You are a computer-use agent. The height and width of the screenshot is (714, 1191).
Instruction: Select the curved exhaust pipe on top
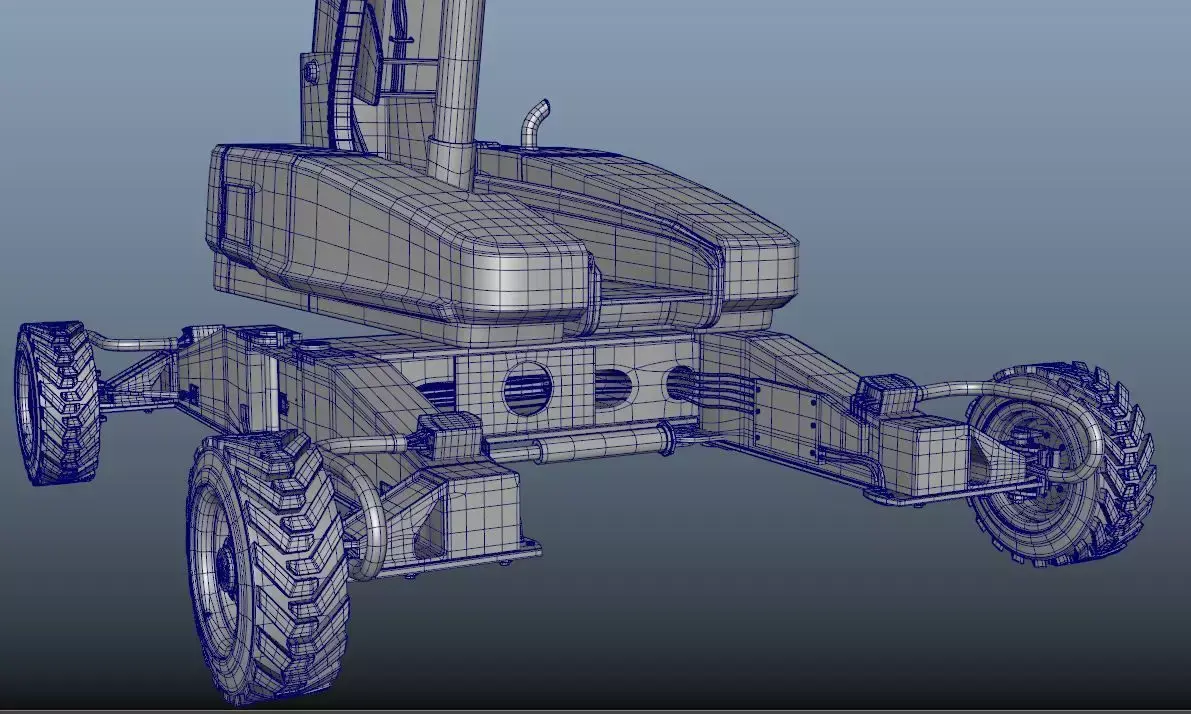[x=535, y=124]
